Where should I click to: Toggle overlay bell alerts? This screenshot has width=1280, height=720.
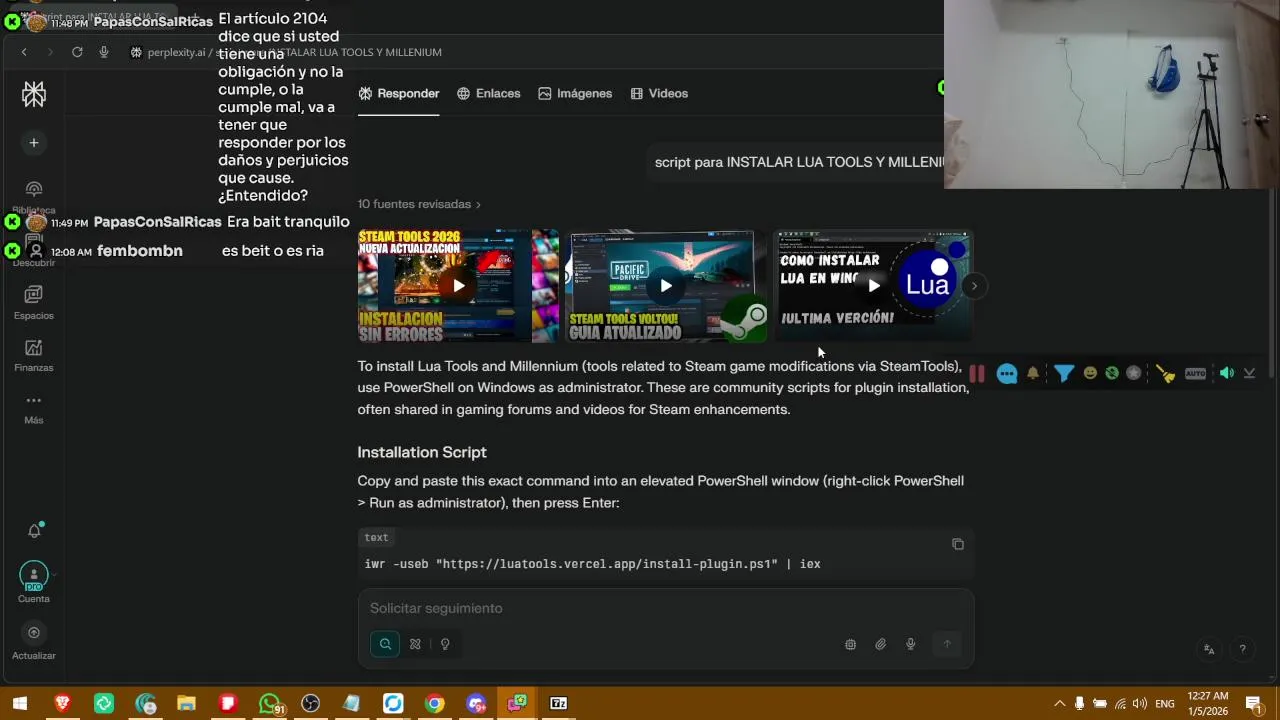point(1033,373)
